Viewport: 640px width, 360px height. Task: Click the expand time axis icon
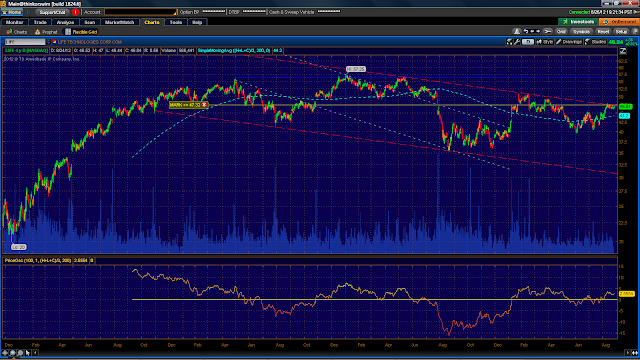click(x=635, y=353)
